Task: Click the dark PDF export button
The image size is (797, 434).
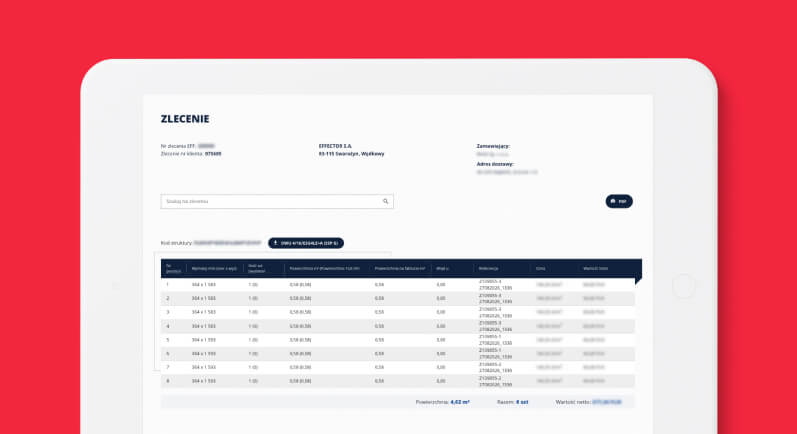Action: click(x=619, y=201)
